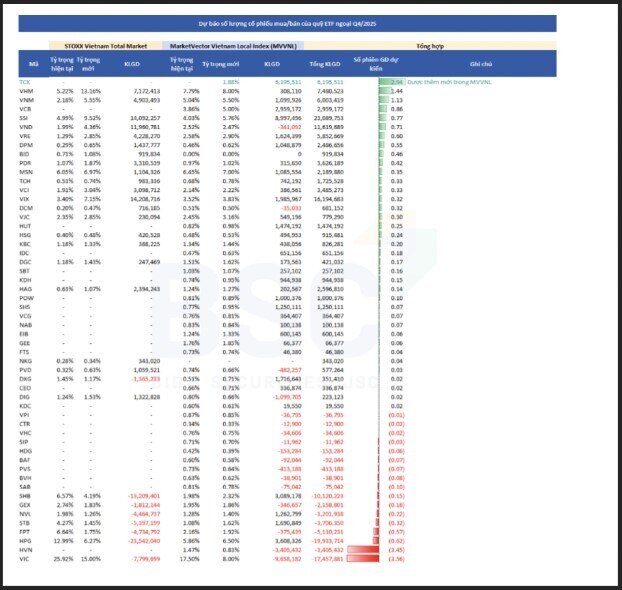The width and height of the screenshot is (622, 590).
Task: Select the 'VJC' ticker cell
Action: click(24, 217)
